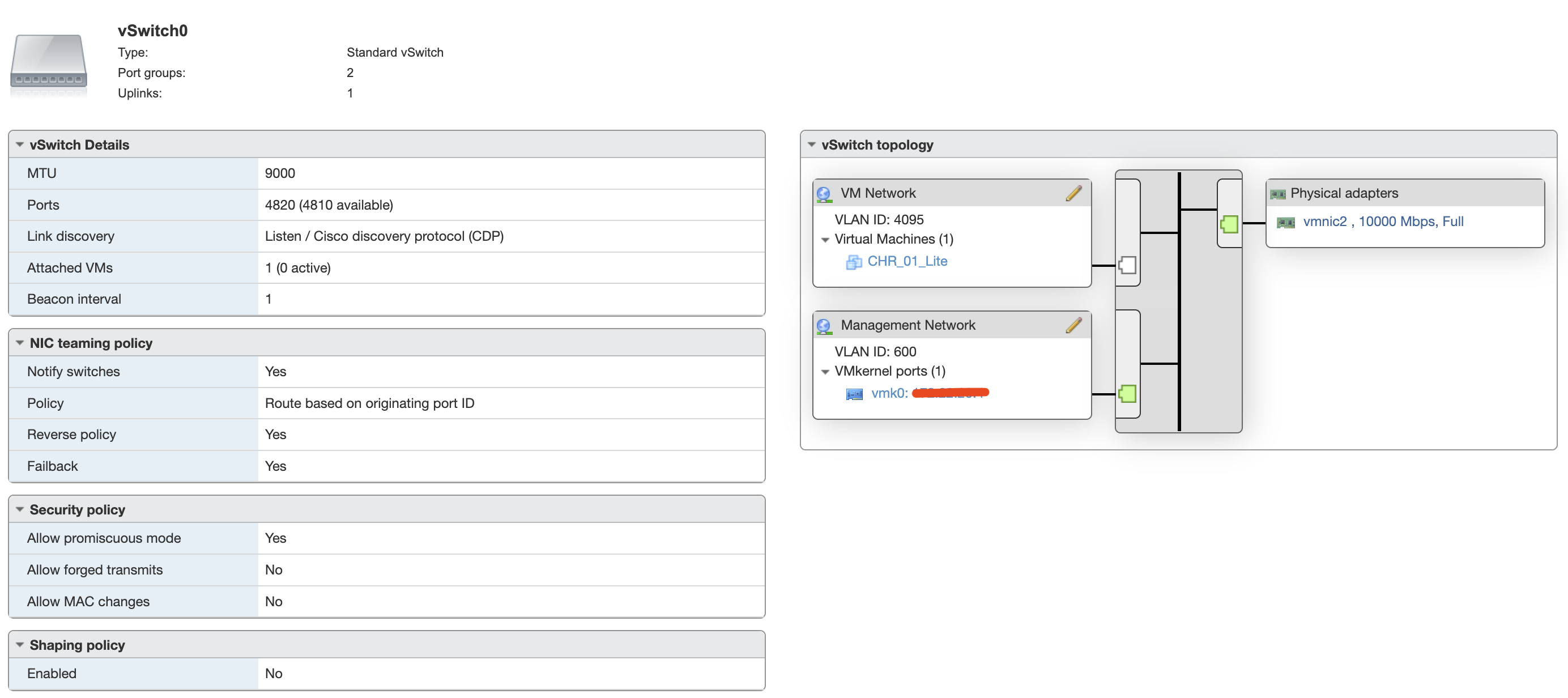The image size is (1568, 698).
Task: Click the VM icon beside CHR_01_Lite
Action: click(854, 261)
